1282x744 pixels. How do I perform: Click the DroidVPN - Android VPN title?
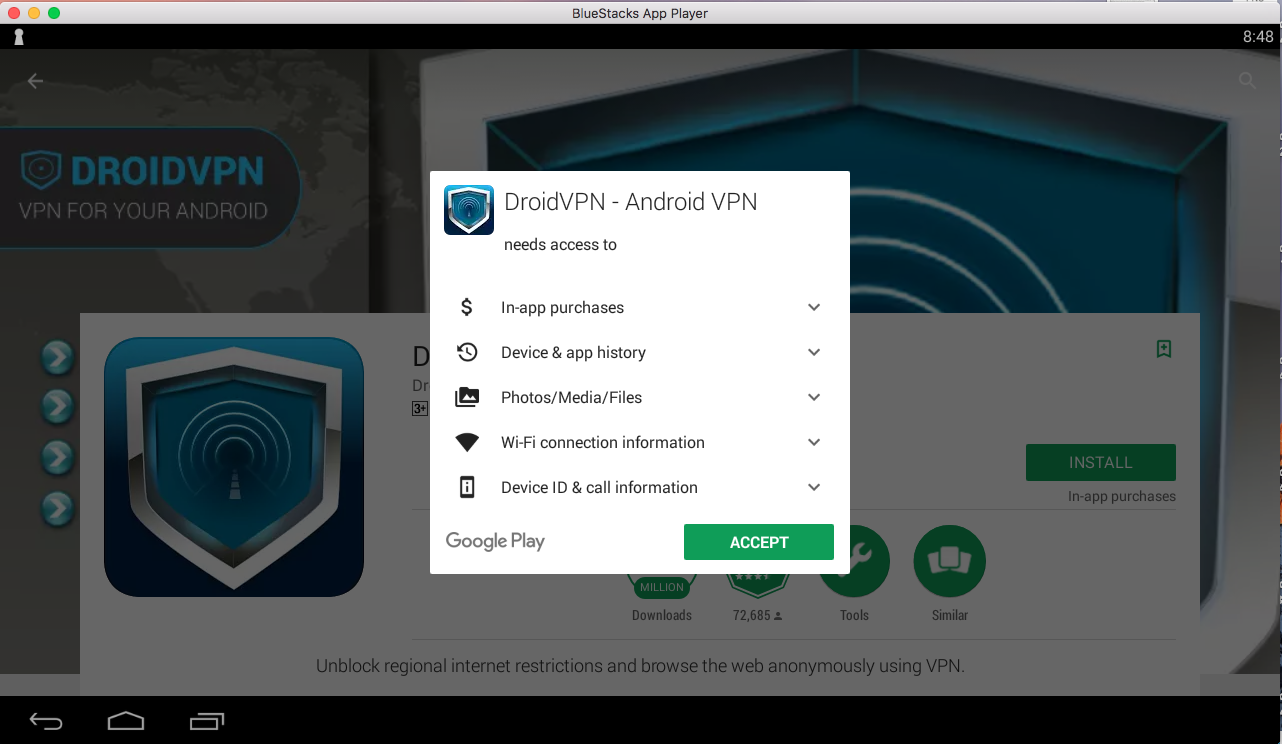point(631,201)
